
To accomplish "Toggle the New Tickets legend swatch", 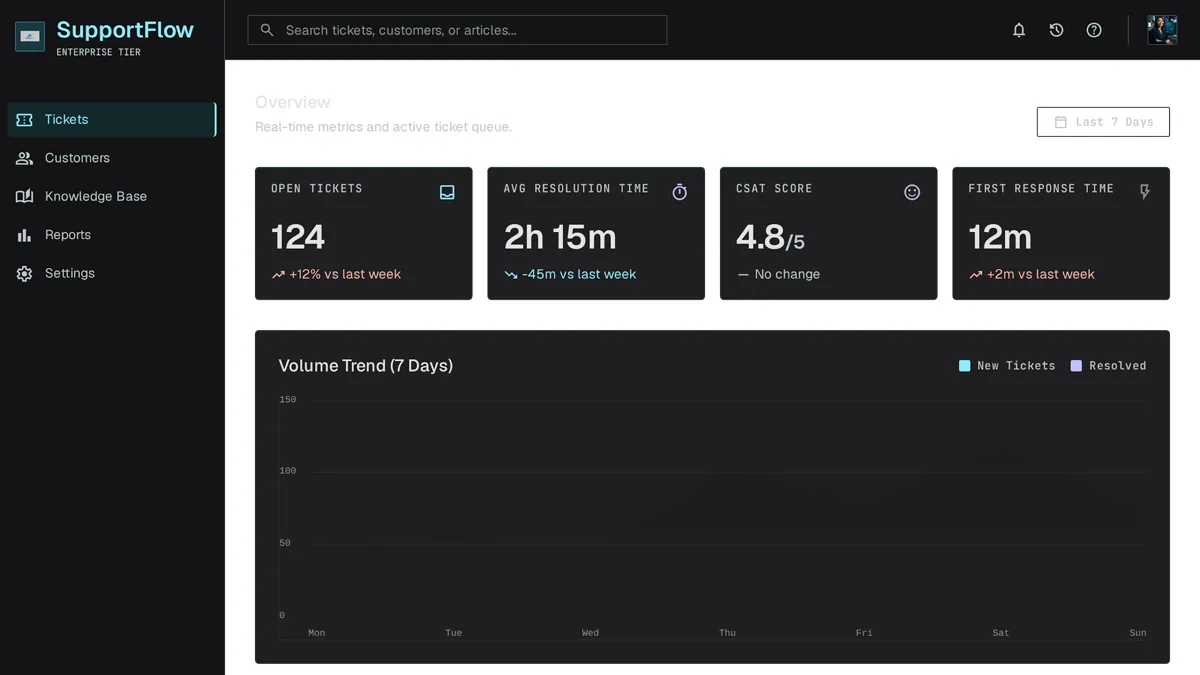I will click(x=965, y=366).
